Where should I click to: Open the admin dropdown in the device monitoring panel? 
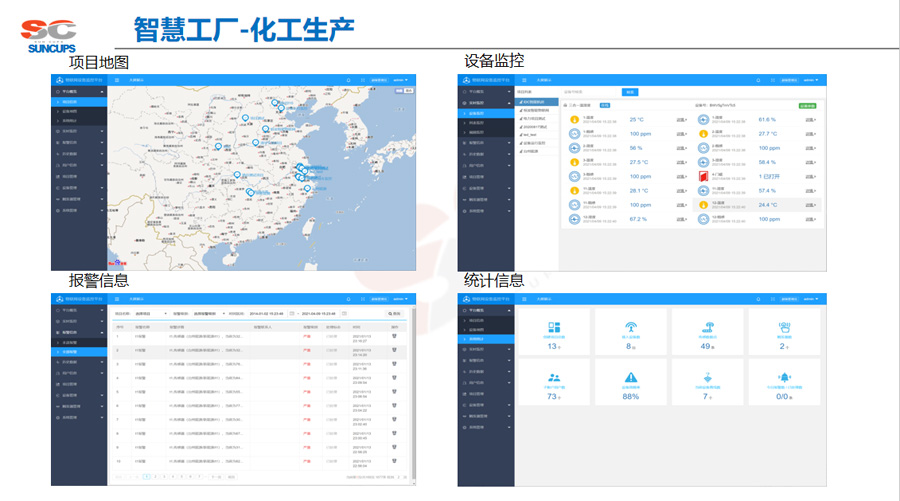pos(811,78)
